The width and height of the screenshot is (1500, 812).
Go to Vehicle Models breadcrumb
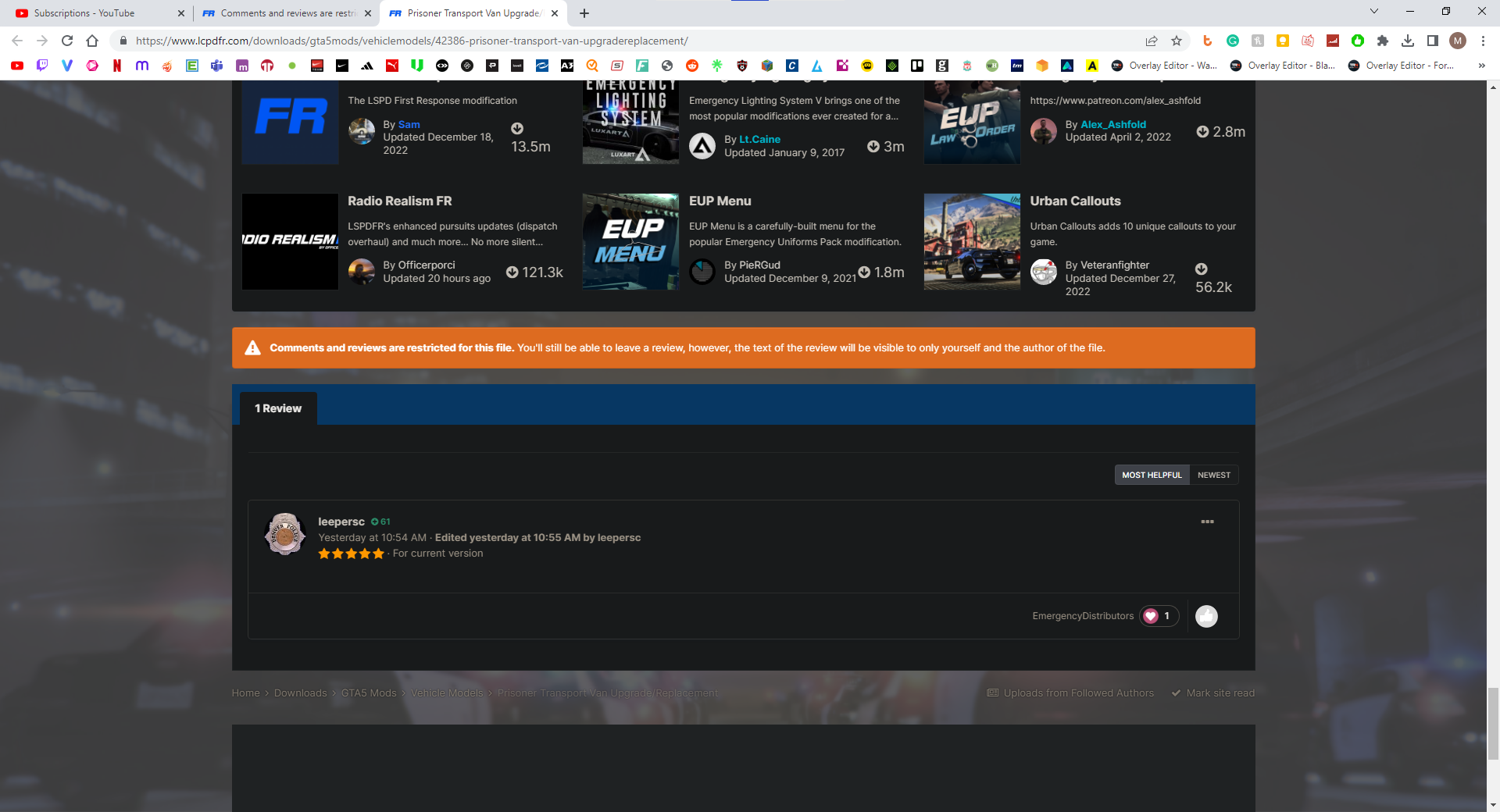pos(447,693)
